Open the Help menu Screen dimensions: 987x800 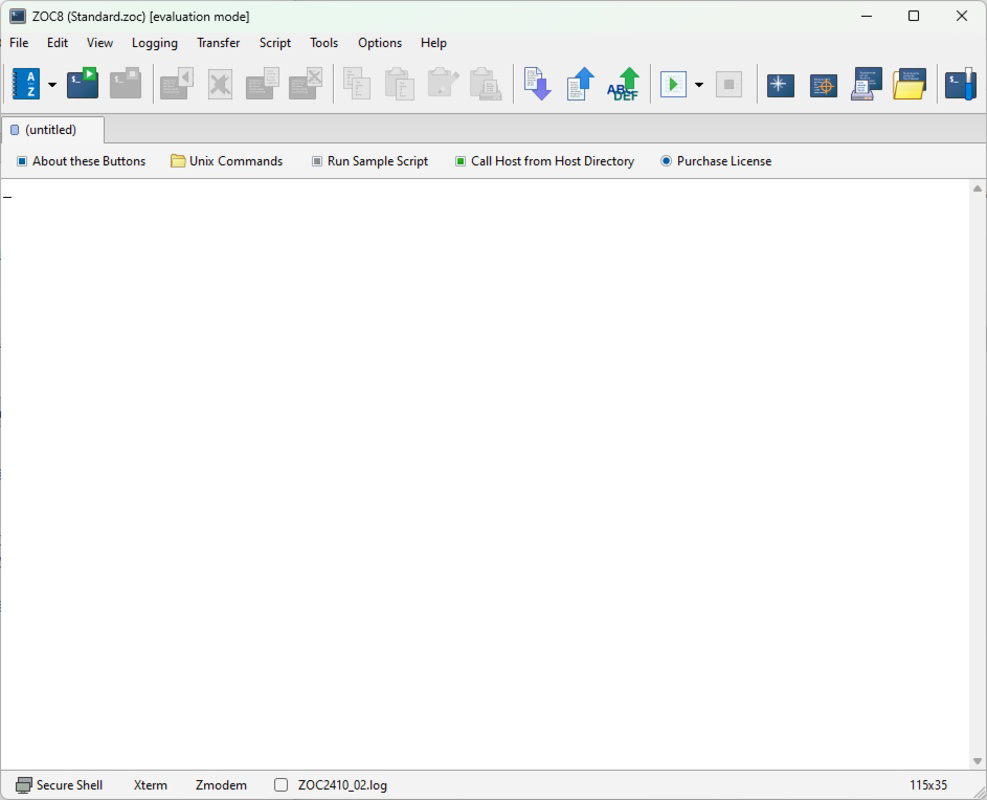(434, 43)
